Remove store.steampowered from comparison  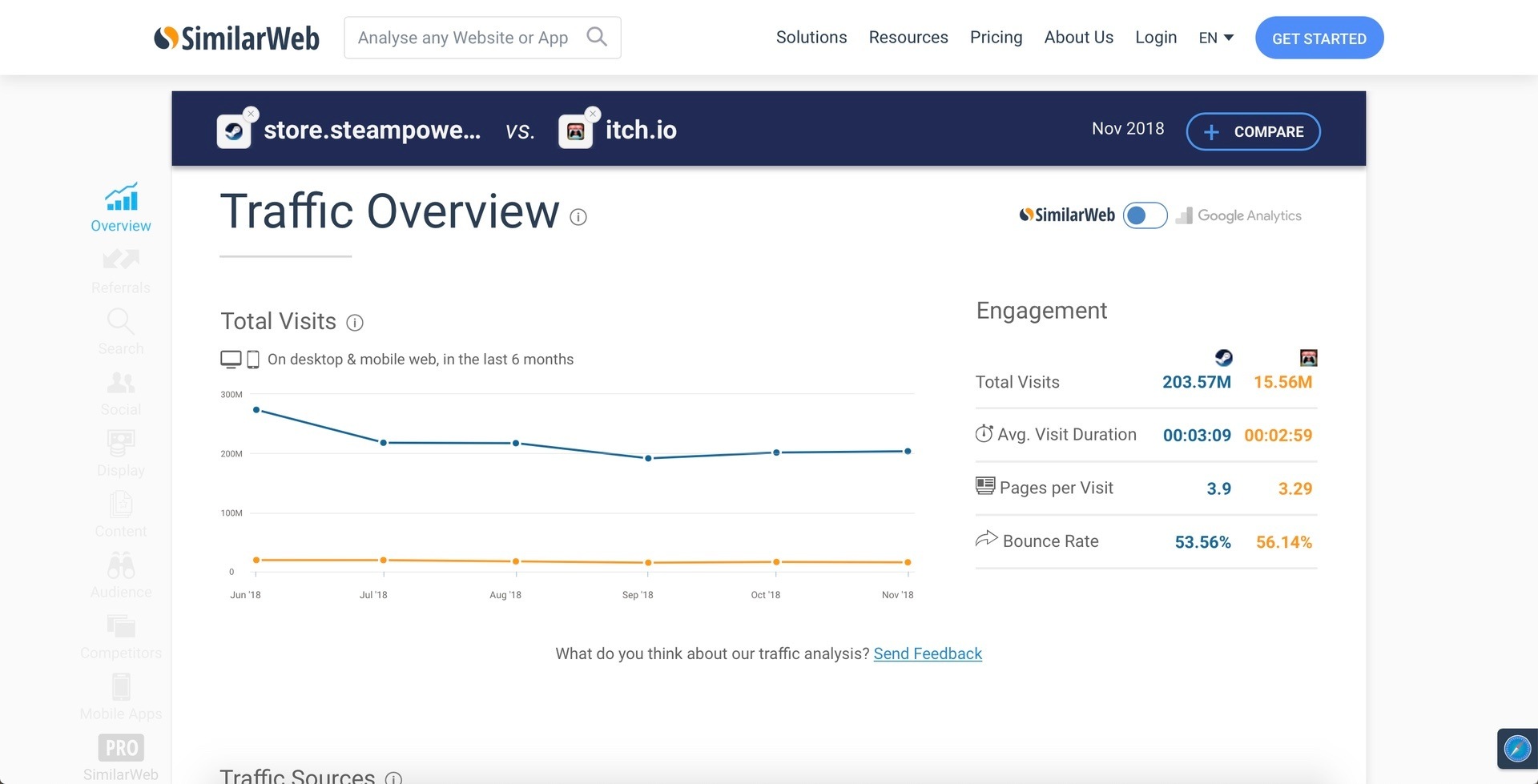click(x=251, y=114)
